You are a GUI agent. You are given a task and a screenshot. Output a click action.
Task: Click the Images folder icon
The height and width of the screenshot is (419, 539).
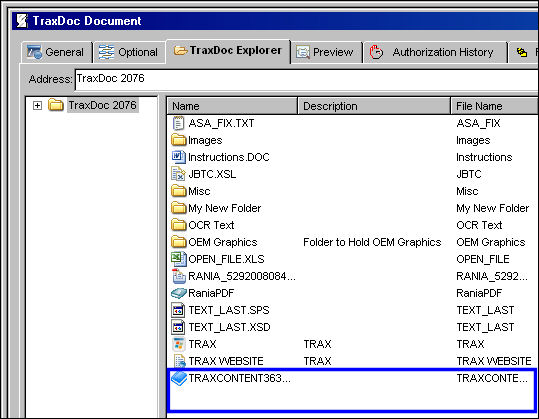(179, 140)
